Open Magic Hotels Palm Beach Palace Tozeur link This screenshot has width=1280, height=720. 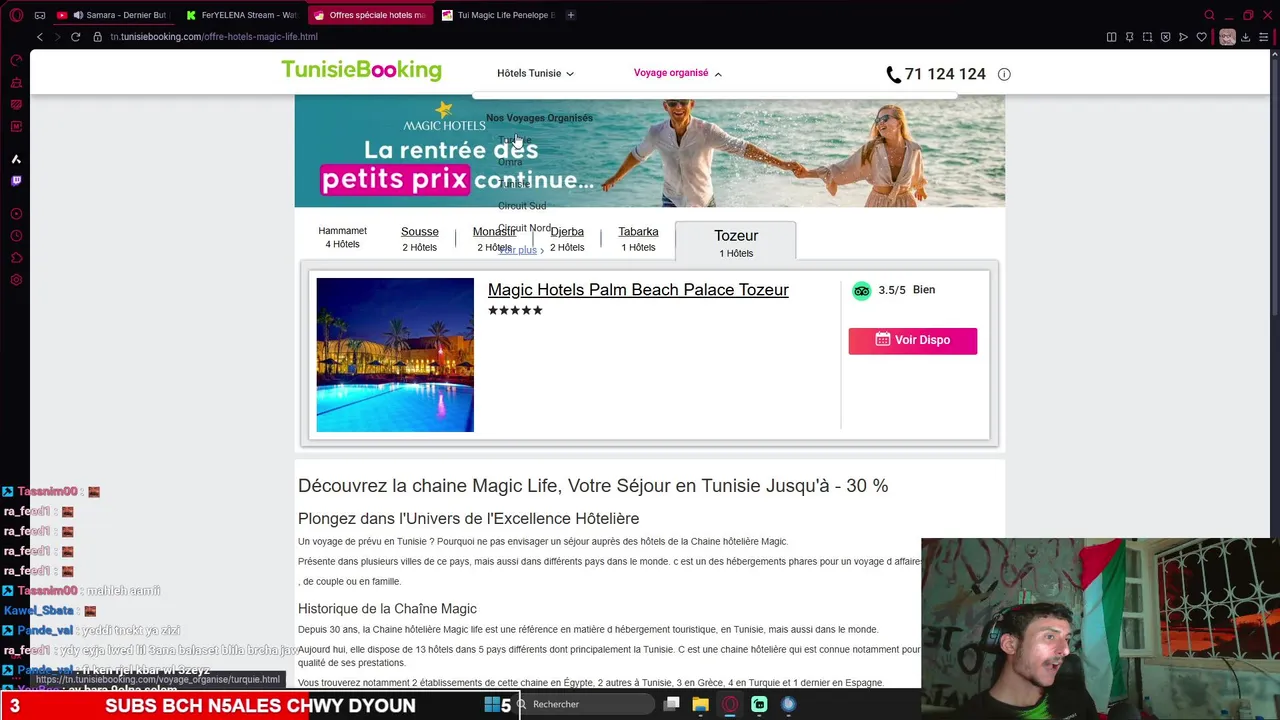coord(638,290)
